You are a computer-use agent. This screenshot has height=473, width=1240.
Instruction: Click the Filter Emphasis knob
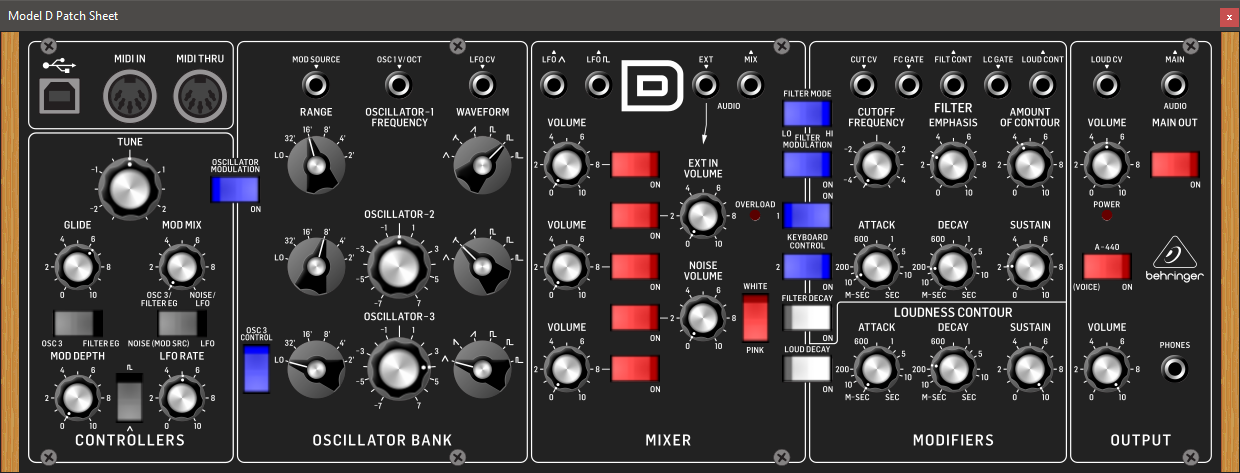pyautogui.click(x=953, y=164)
